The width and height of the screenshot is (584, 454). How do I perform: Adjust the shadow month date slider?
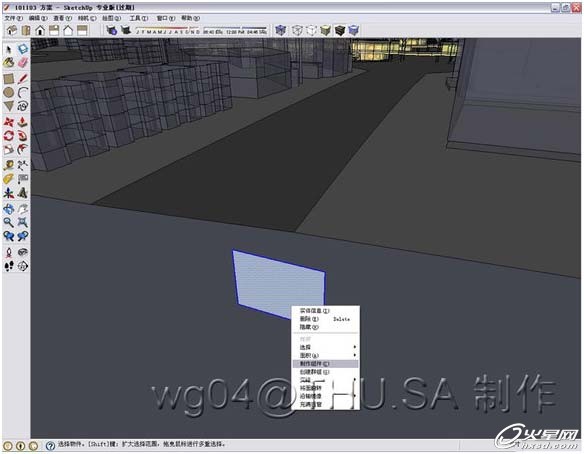[x=168, y=31]
